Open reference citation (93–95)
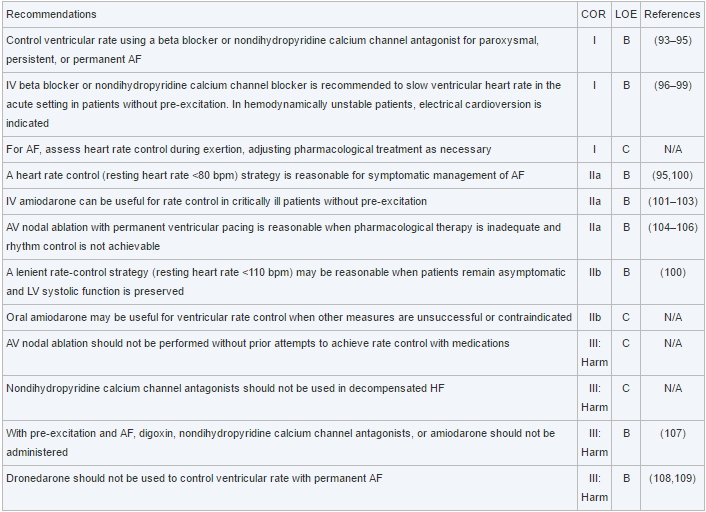The image size is (706, 512). tap(672, 39)
